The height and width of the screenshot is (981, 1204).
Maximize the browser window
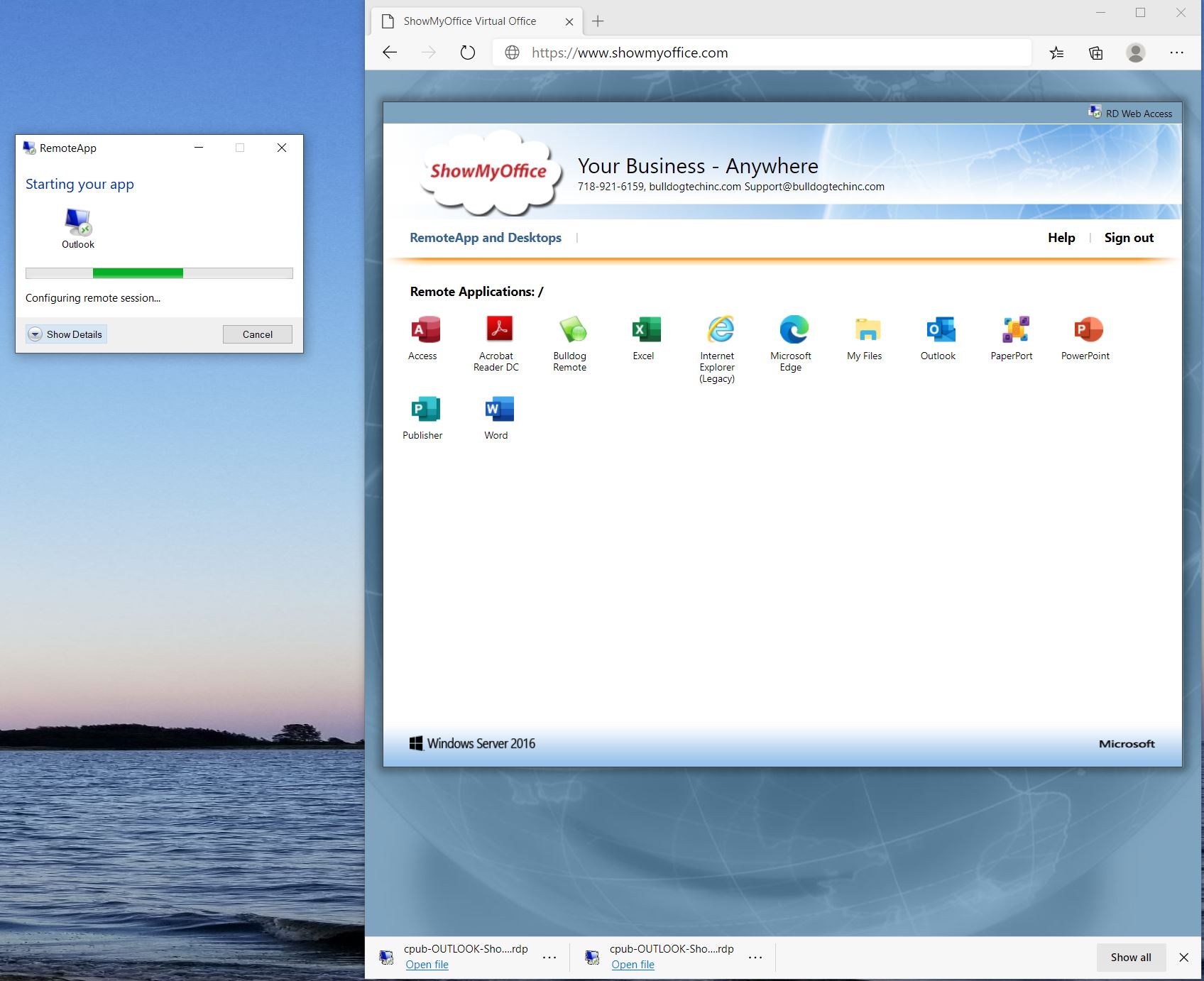coord(1140,12)
